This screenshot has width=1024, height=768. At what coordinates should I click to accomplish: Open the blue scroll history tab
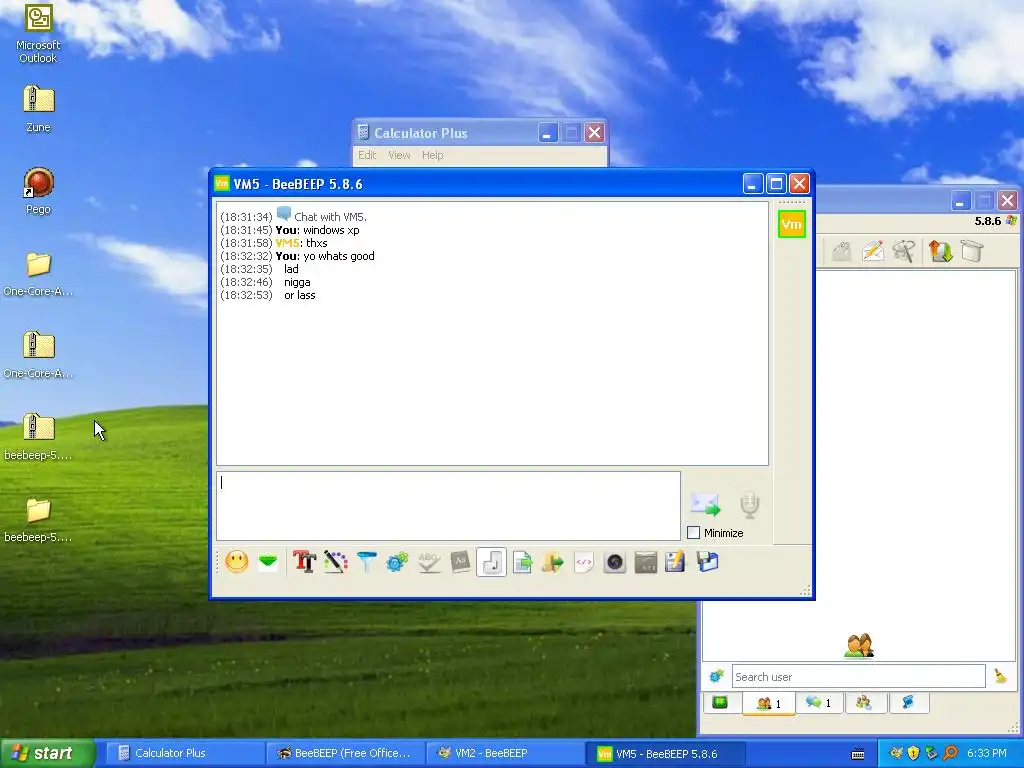click(908, 703)
